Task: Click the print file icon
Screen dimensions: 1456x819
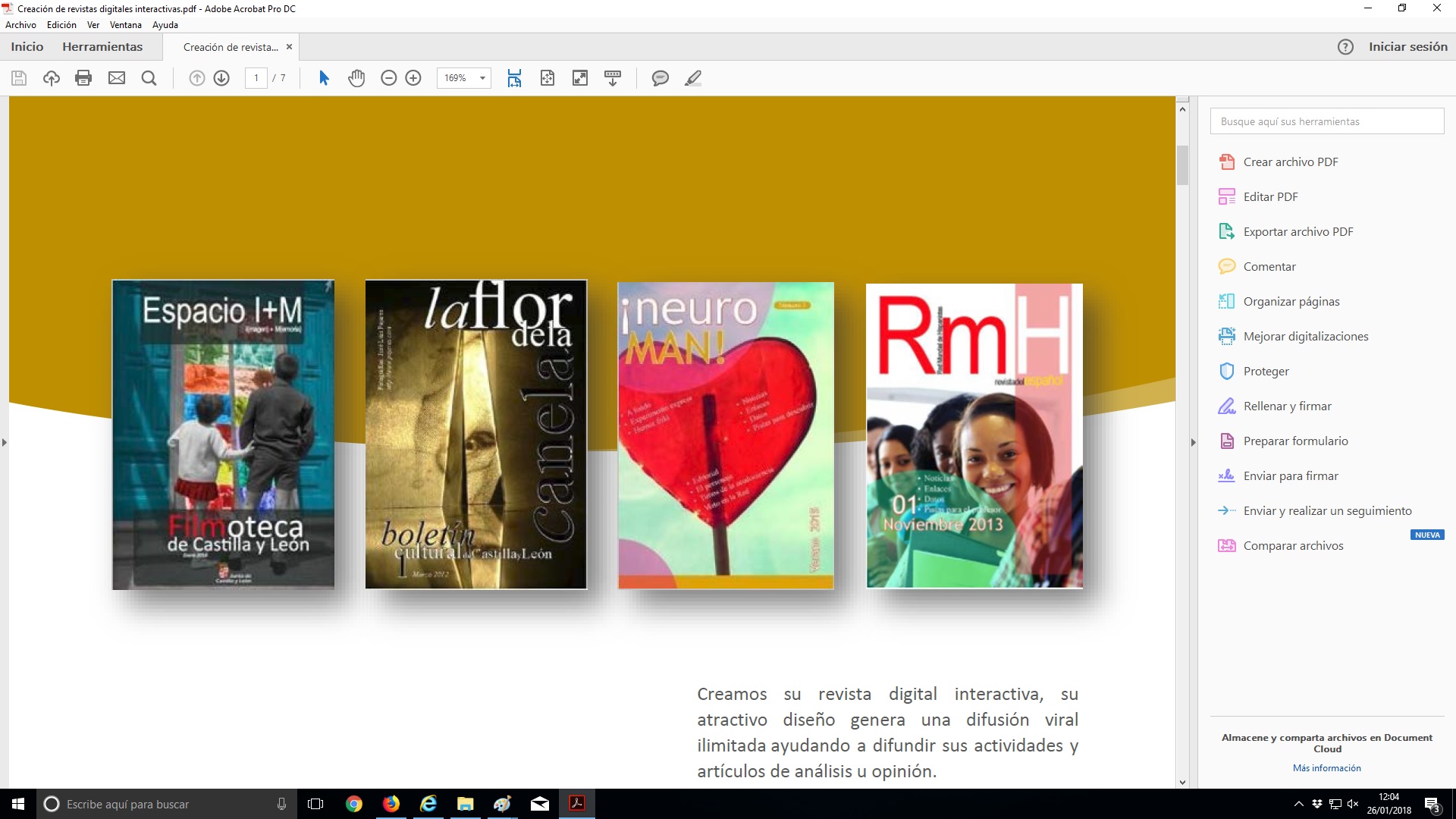Action: (x=83, y=78)
